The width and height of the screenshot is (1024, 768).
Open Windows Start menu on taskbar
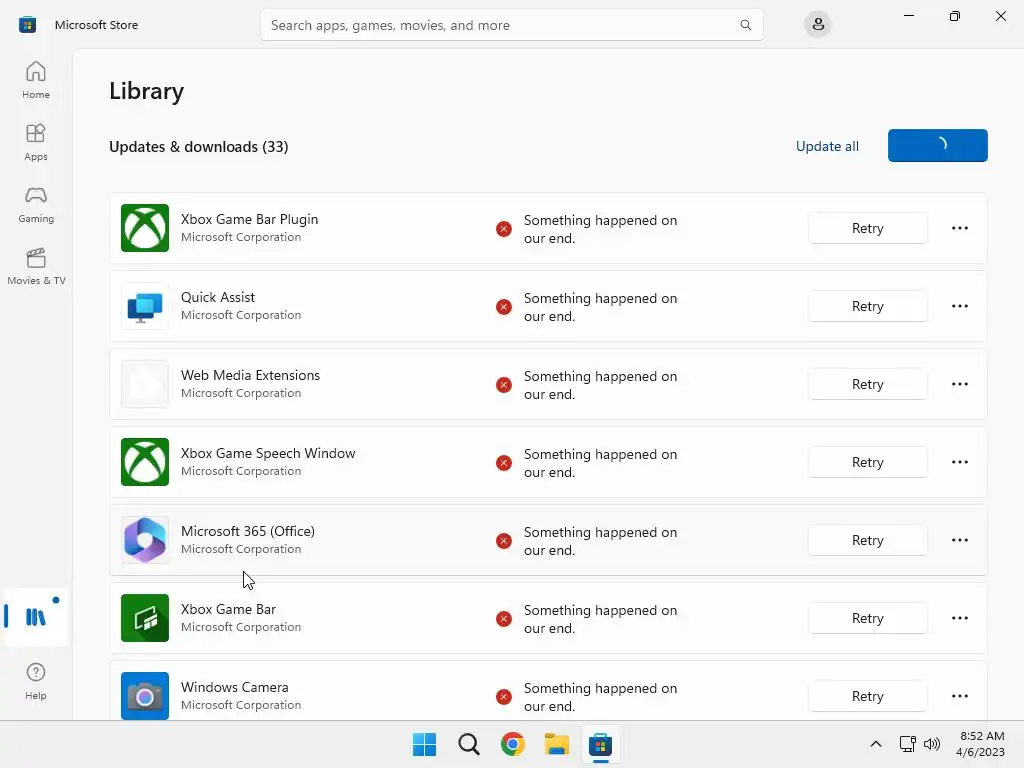point(424,744)
